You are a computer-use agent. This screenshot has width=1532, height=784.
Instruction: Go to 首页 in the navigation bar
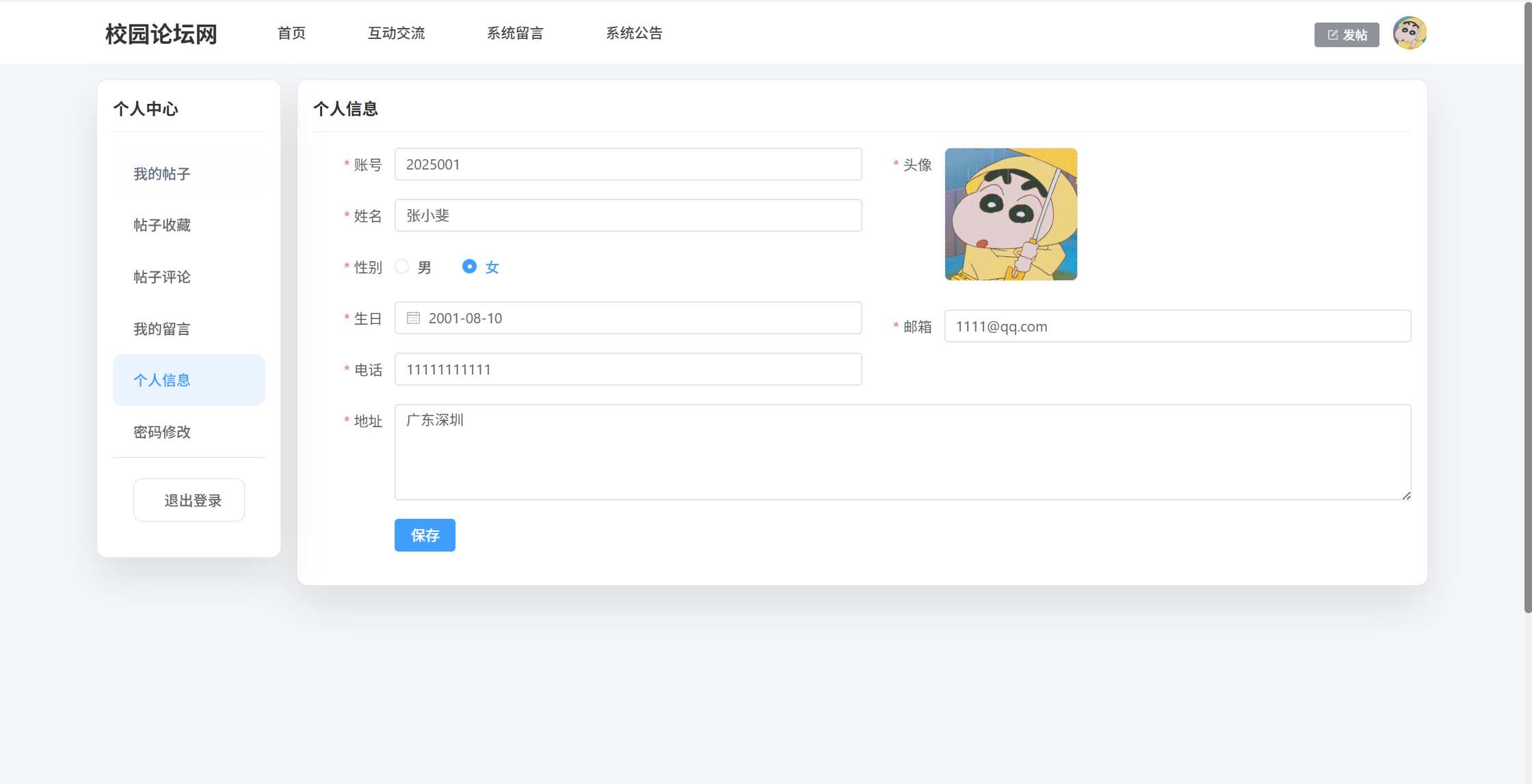click(x=291, y=33)
